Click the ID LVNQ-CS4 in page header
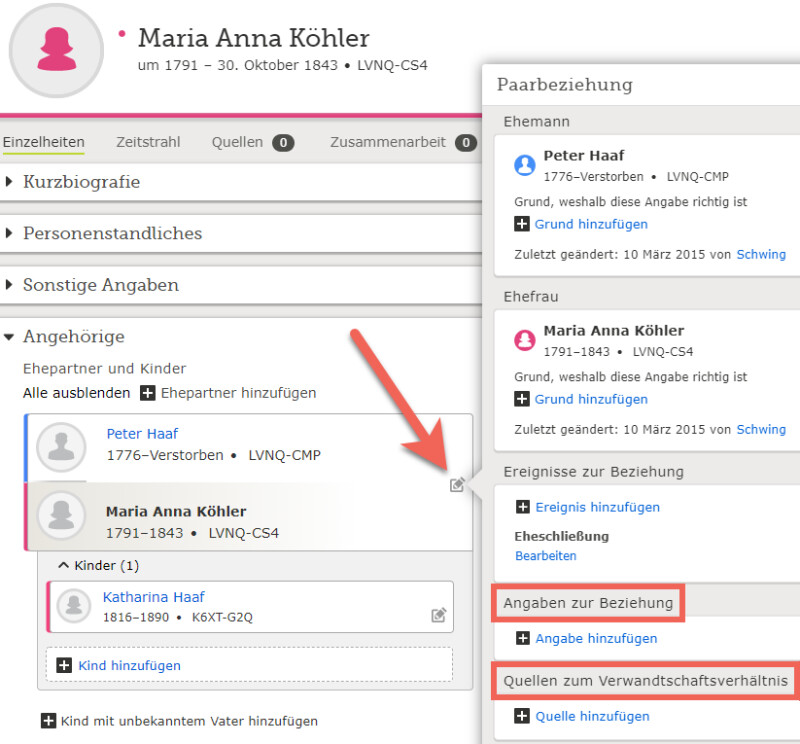The width and height of the screenshot is (800, 744). tap(392, 65)
